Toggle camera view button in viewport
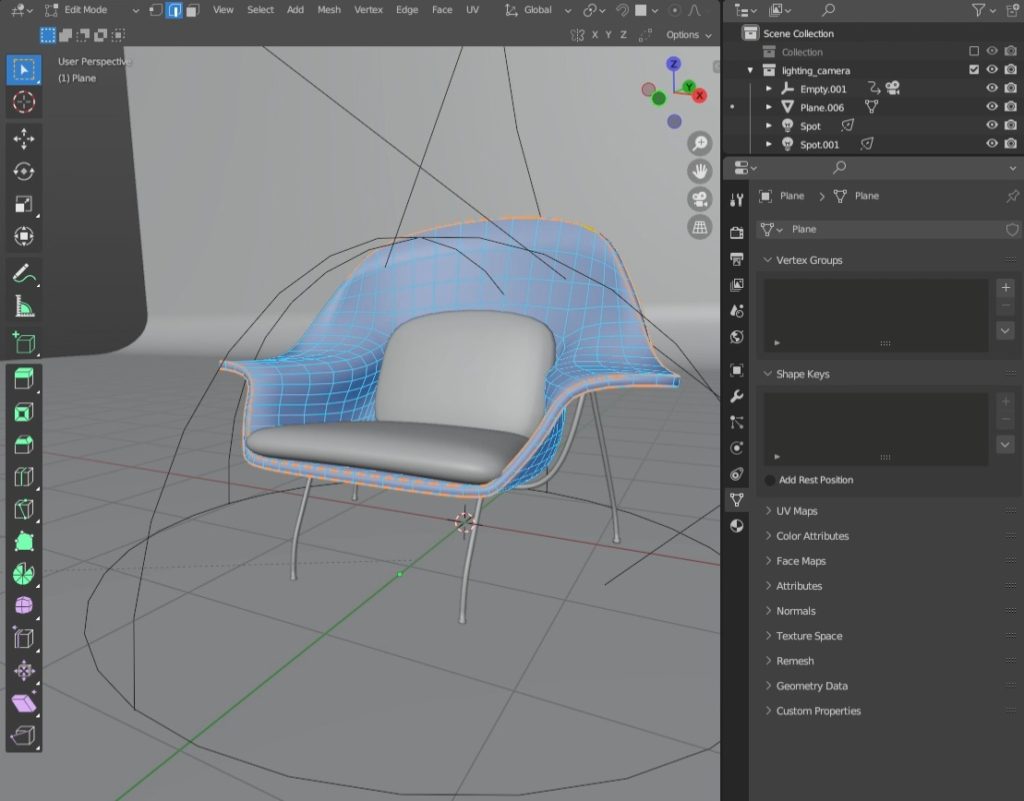 [x=699, y=199]
